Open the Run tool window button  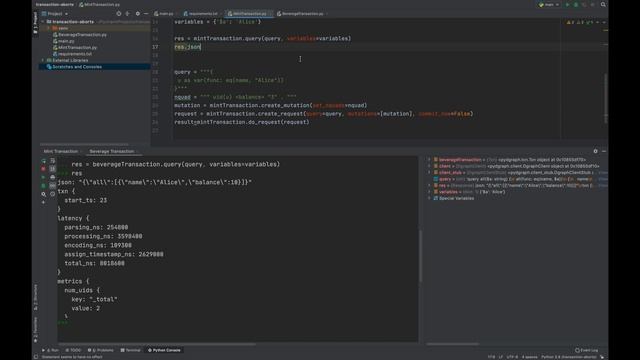tap(51, 350)
